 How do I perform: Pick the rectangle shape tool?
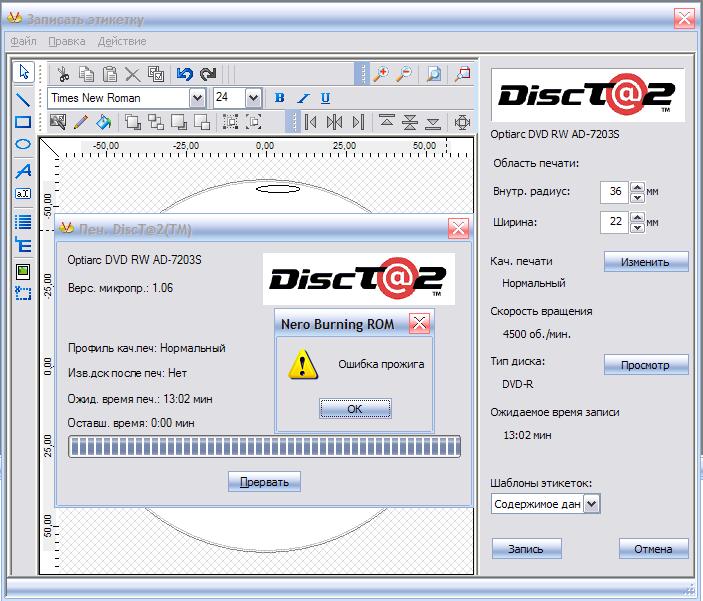24,122
